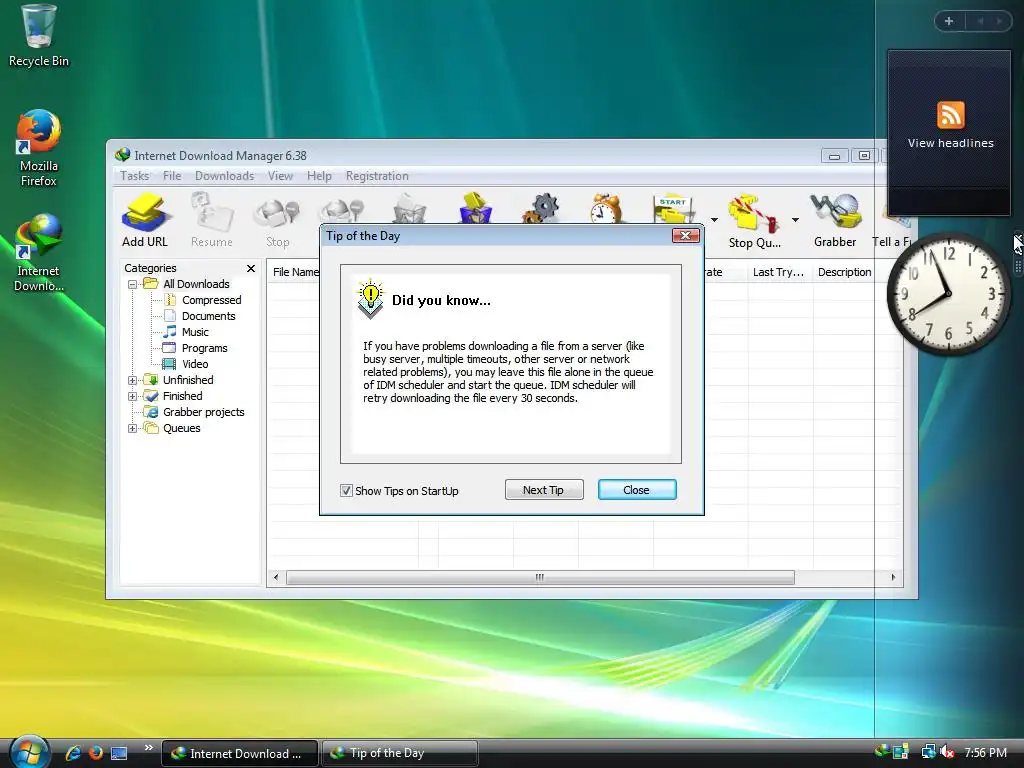Click the Close button in tip dialog

(x=637, y=490)
